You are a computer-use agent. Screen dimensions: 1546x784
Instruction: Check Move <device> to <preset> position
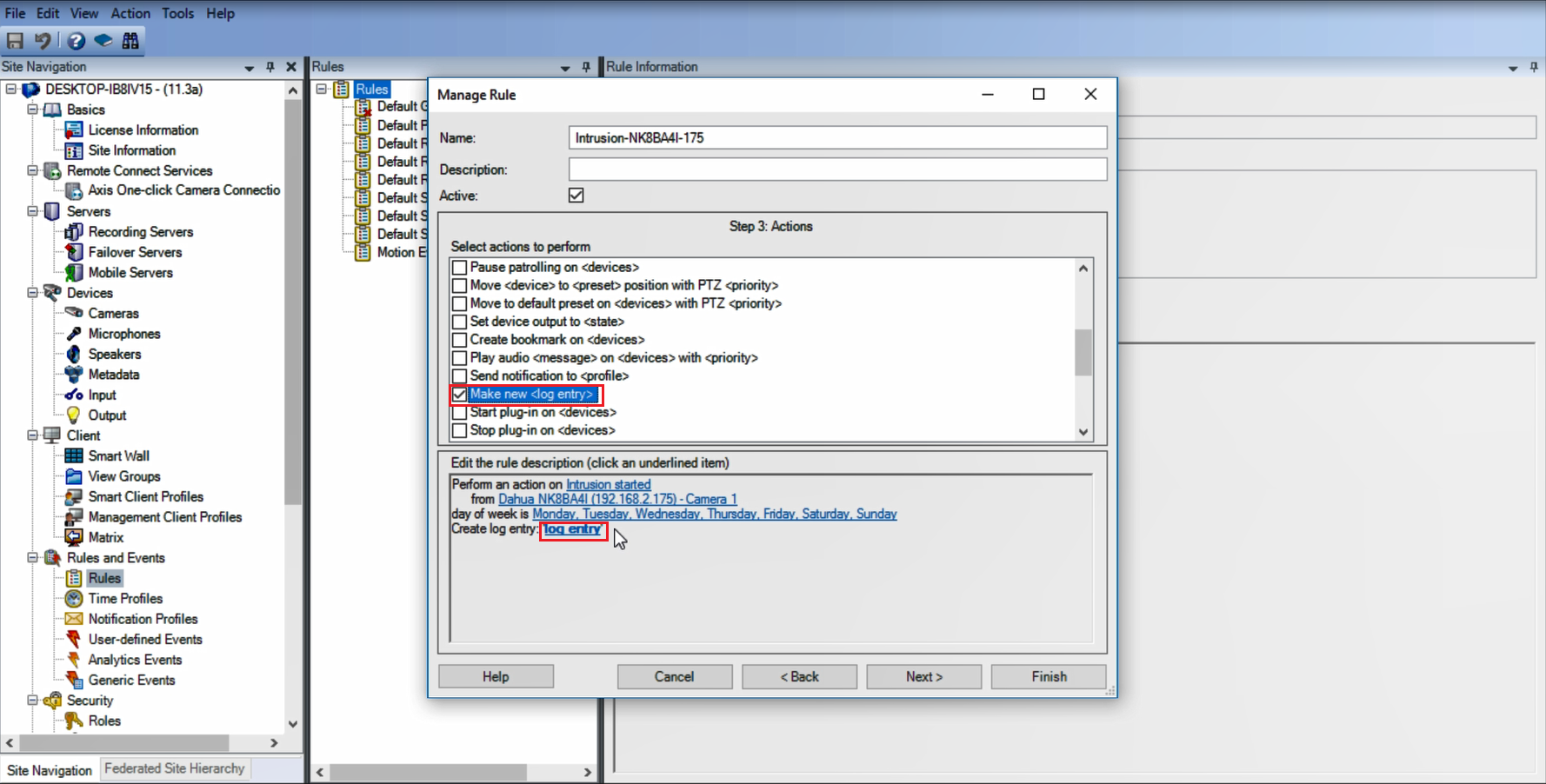460,286
